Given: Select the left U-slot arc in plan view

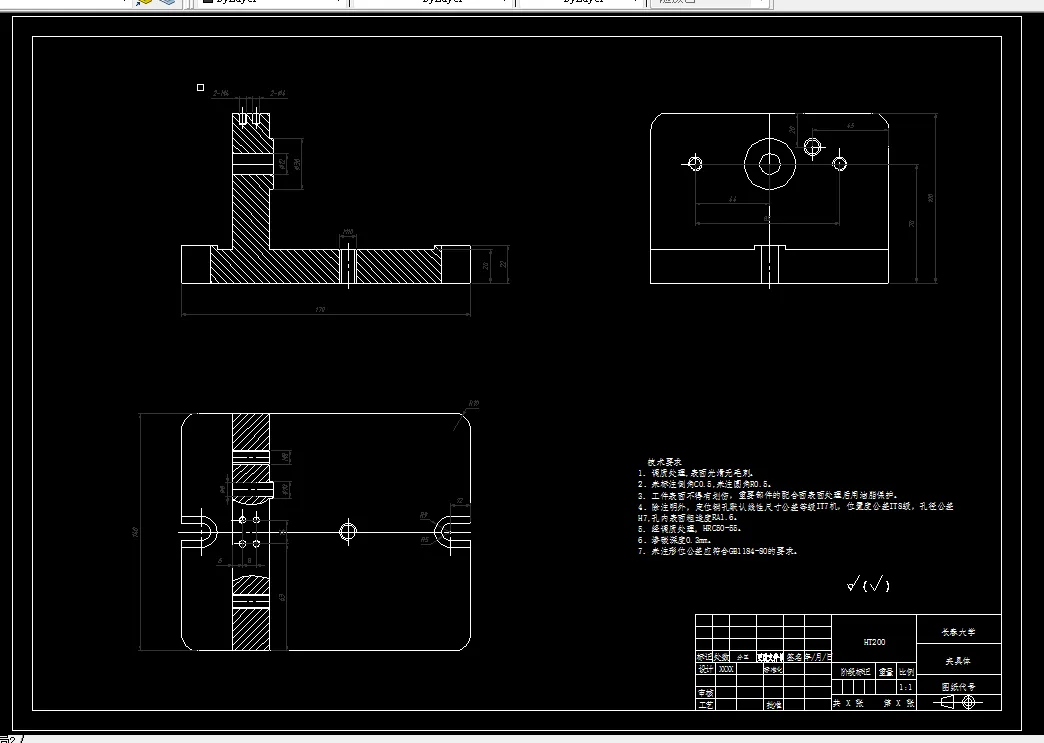Looking at the screenshot, I should click(207, 532).
